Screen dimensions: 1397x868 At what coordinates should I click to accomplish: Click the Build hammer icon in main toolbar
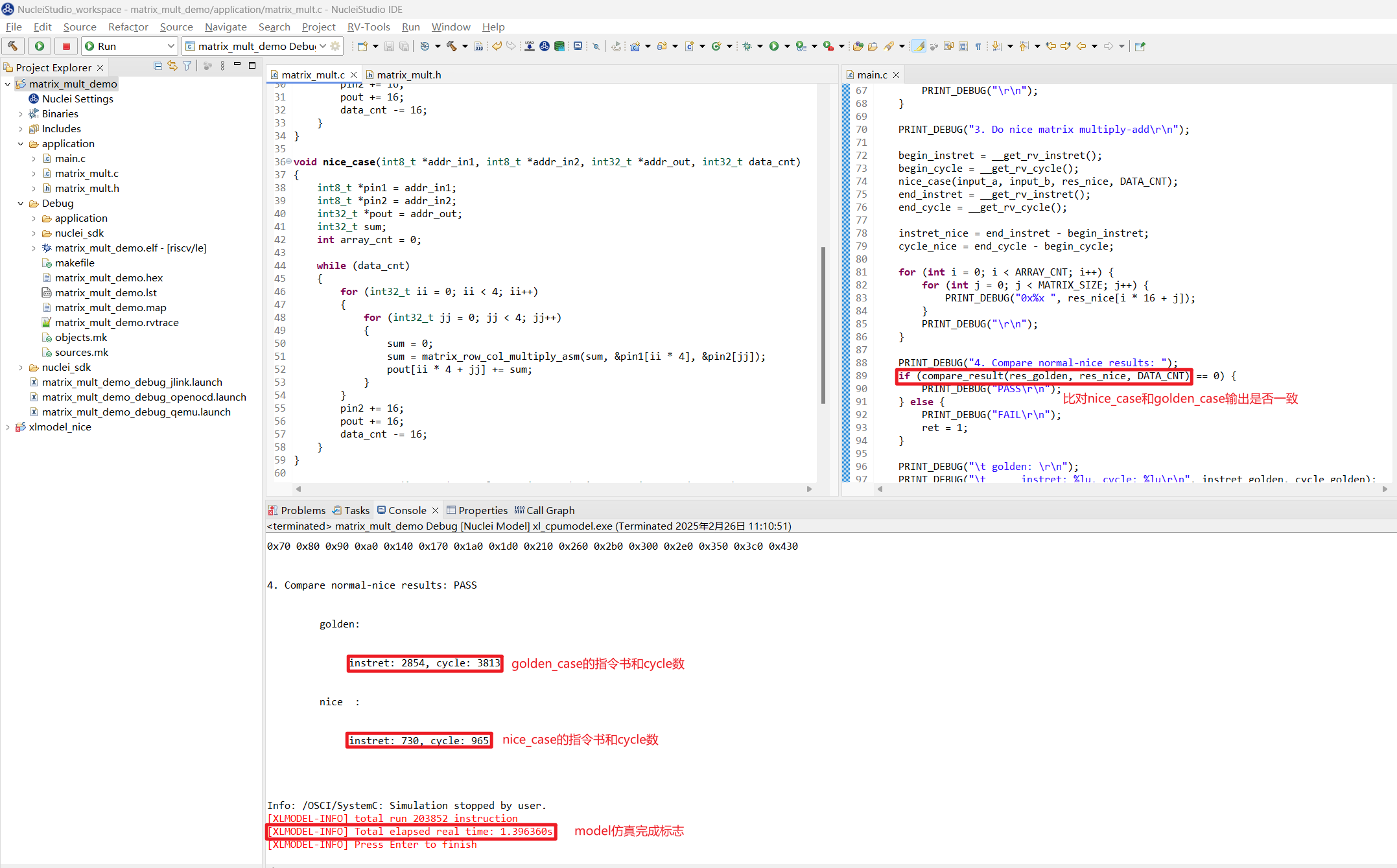point(451,46)
